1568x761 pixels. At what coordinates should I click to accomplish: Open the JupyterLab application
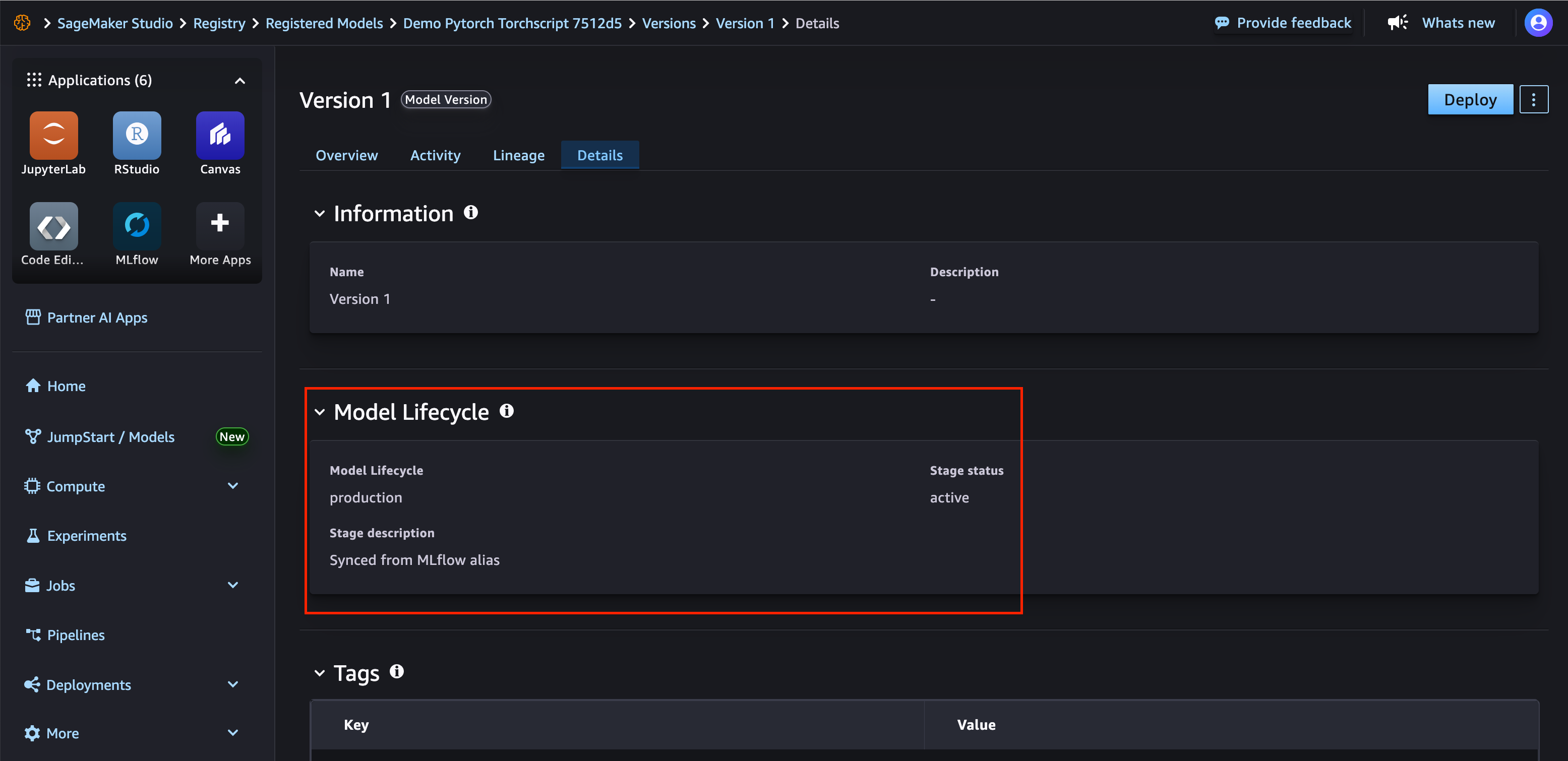(x=53, y=135)
